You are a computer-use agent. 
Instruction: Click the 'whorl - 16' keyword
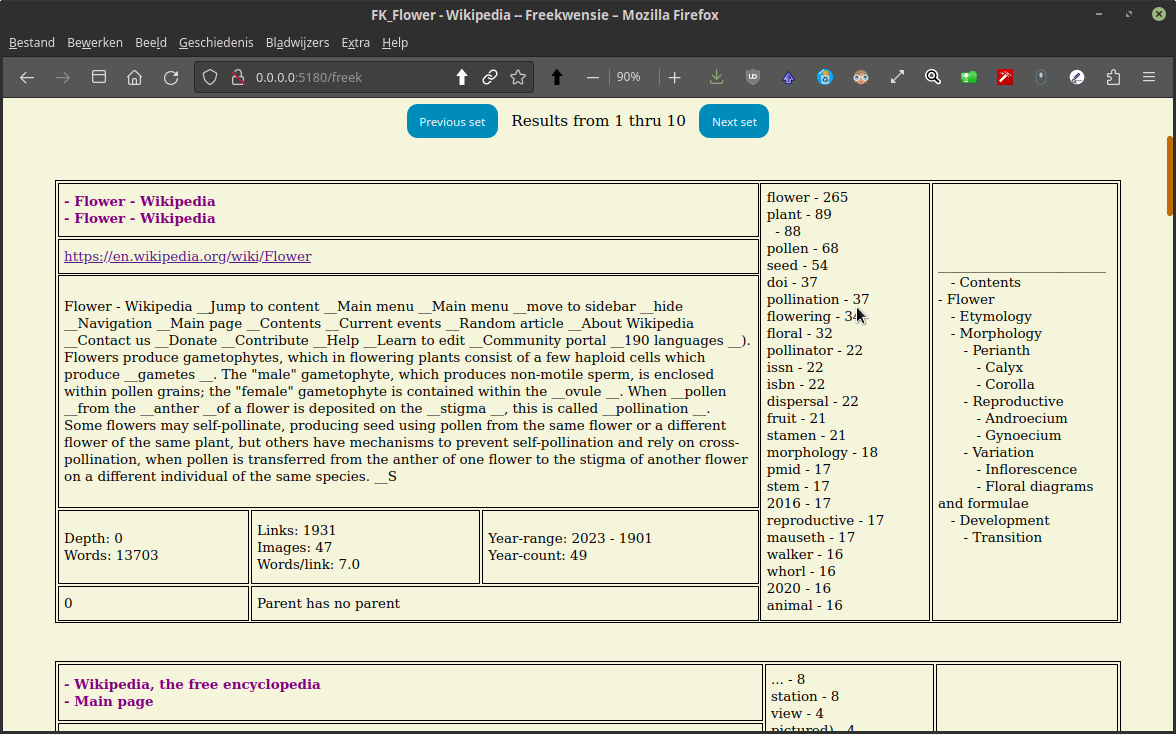[x=801, y=571]
